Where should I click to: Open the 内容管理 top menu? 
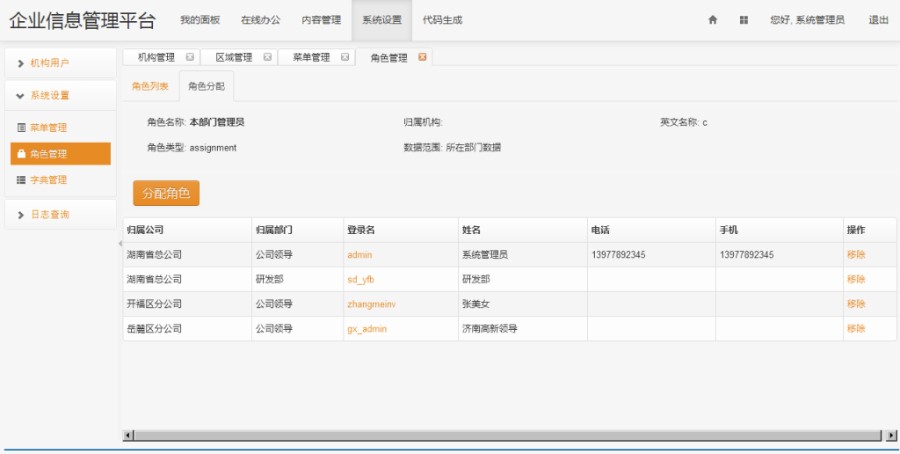click(321, 20)
